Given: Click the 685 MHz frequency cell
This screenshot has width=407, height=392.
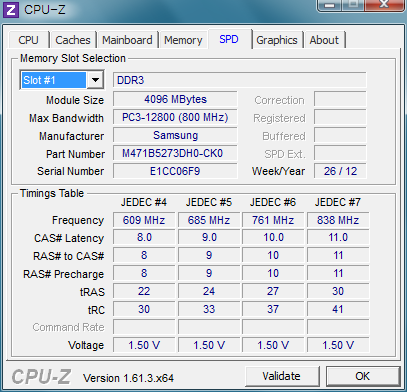Looking at the screenshot, I should pyautogui.click(x=209, y=220).
